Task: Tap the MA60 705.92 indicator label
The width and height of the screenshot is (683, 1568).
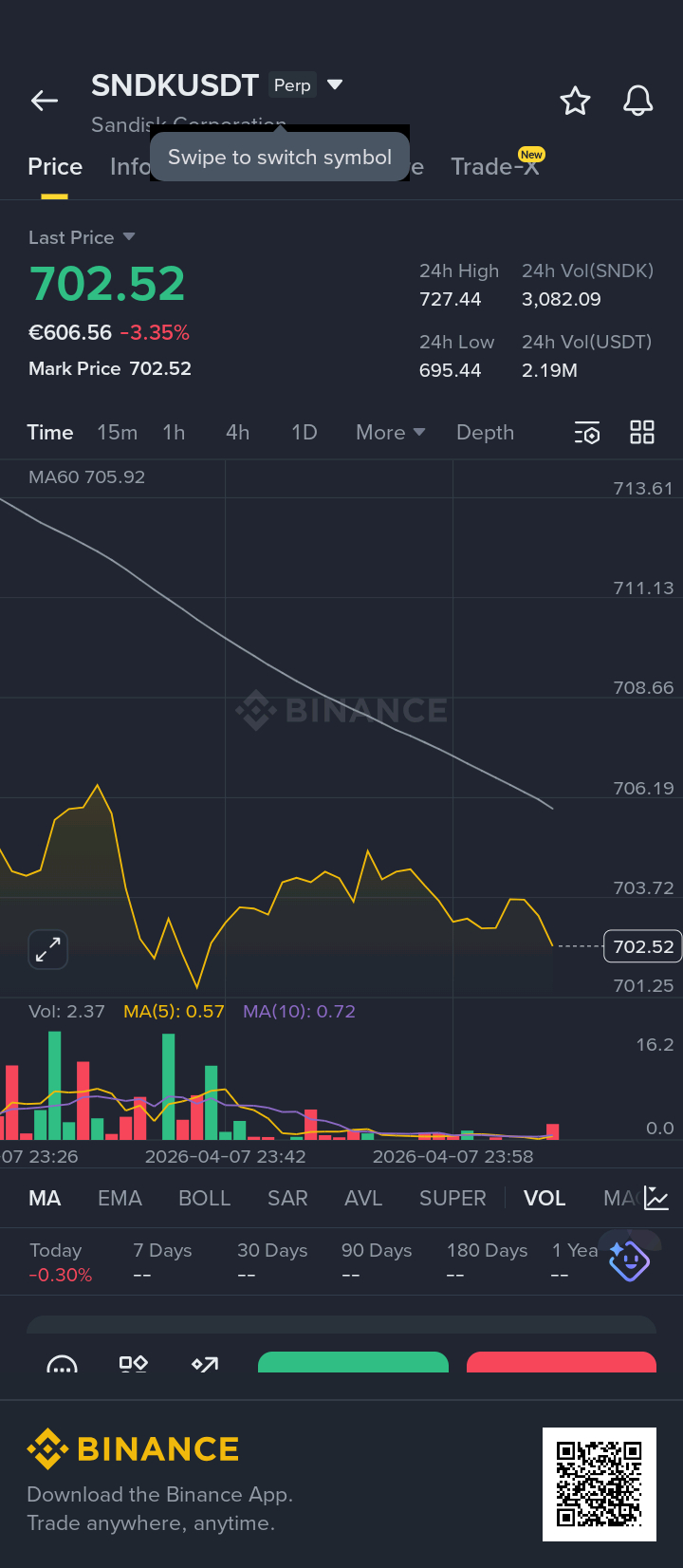Action: point(87,476)
